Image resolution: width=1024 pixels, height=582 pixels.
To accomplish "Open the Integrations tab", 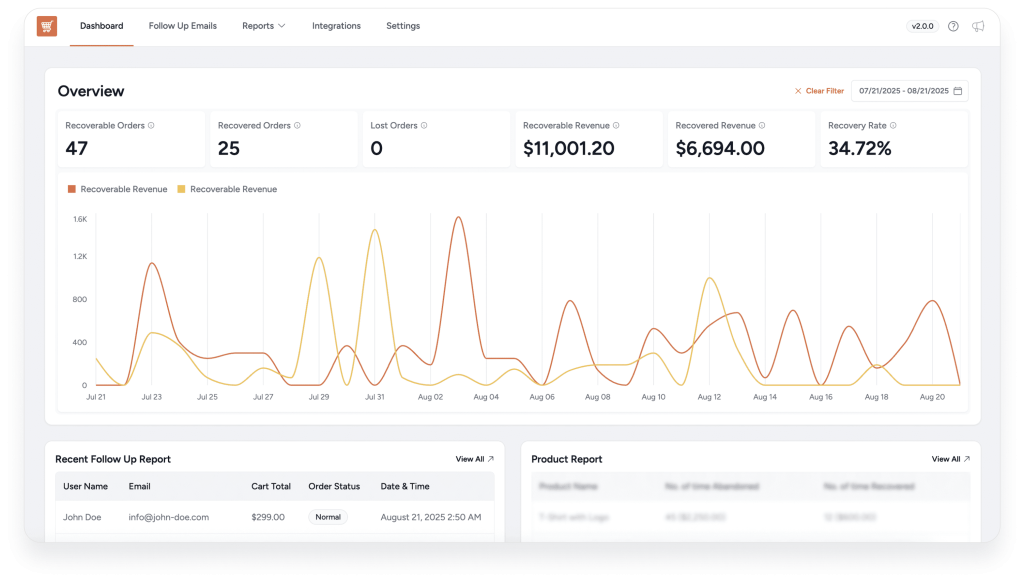I will tap(336, 26).
